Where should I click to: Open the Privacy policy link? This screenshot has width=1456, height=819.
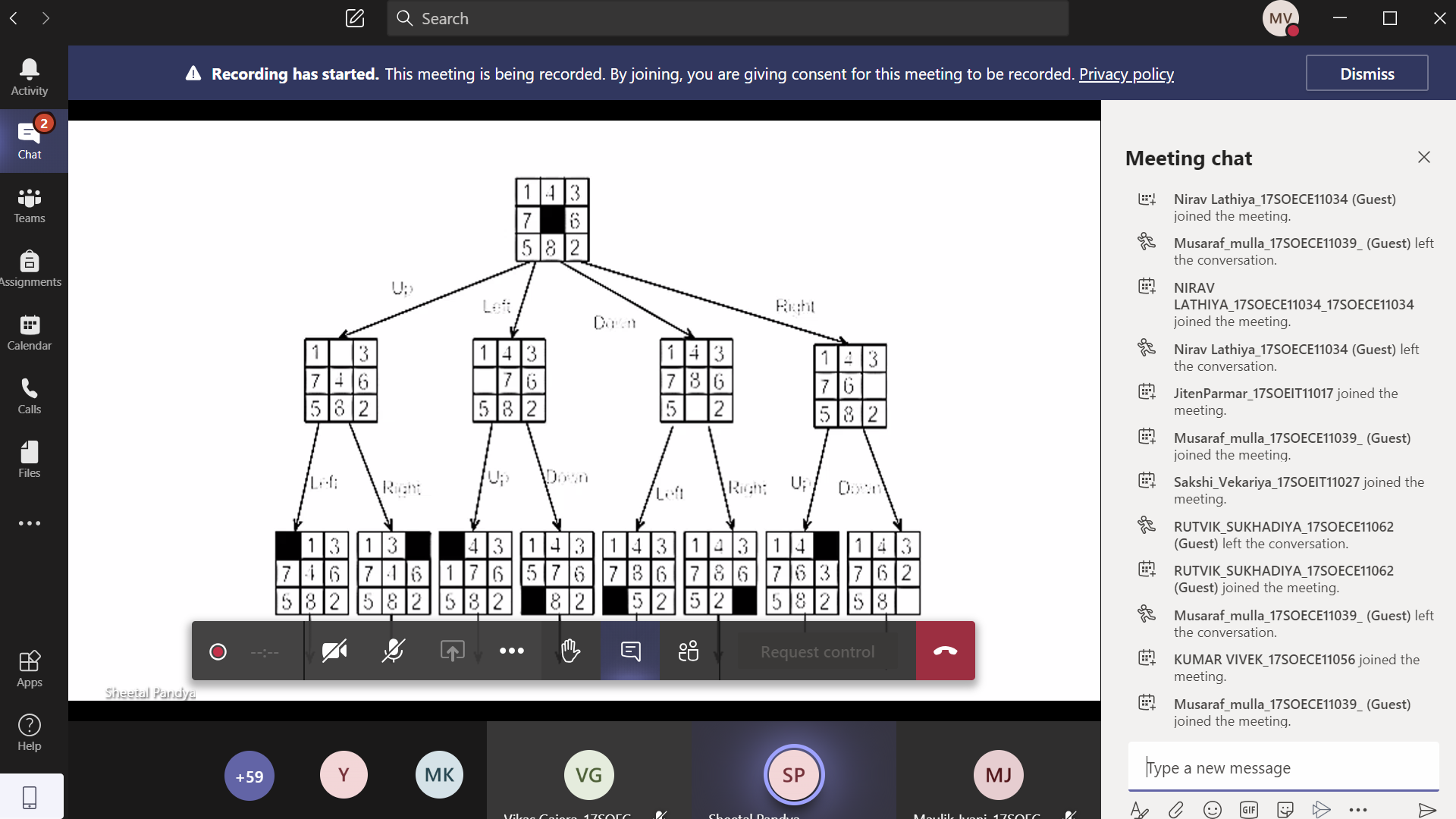[1126, 74]
